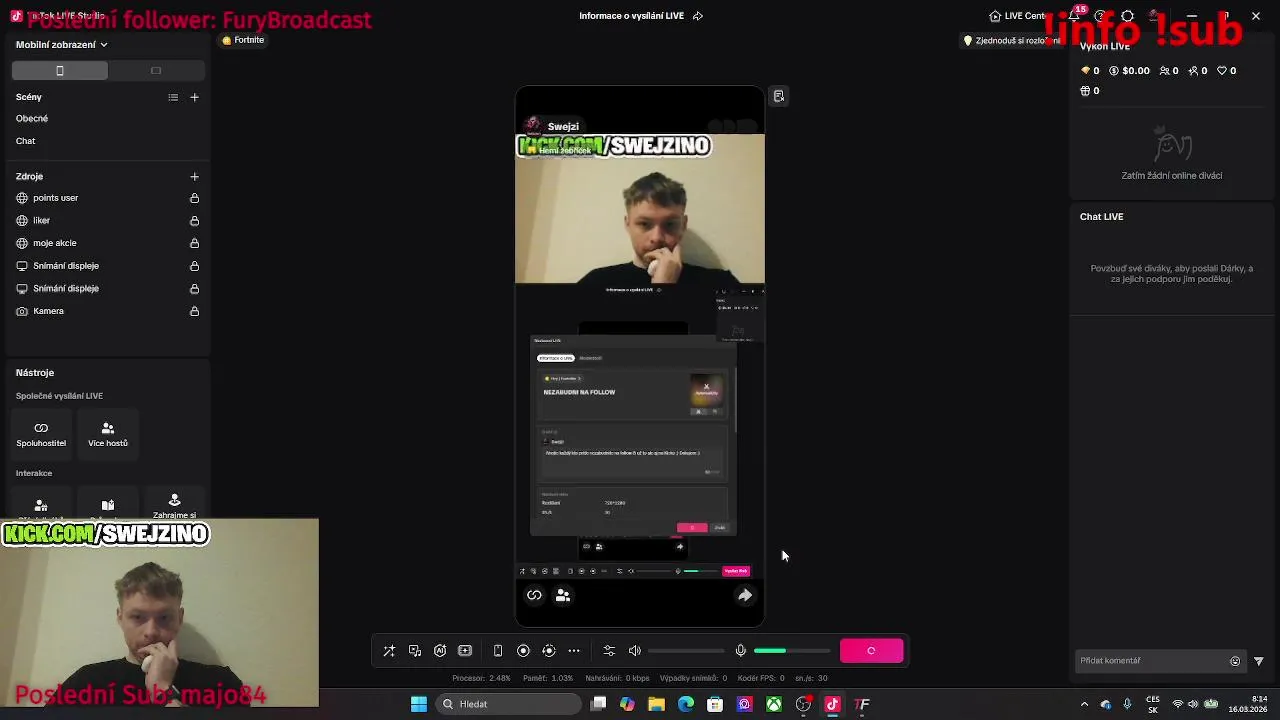Click the Zahrajme si interaction tool
The image size is (1280, 720).
pyautogui.click(x=174, y=505)
